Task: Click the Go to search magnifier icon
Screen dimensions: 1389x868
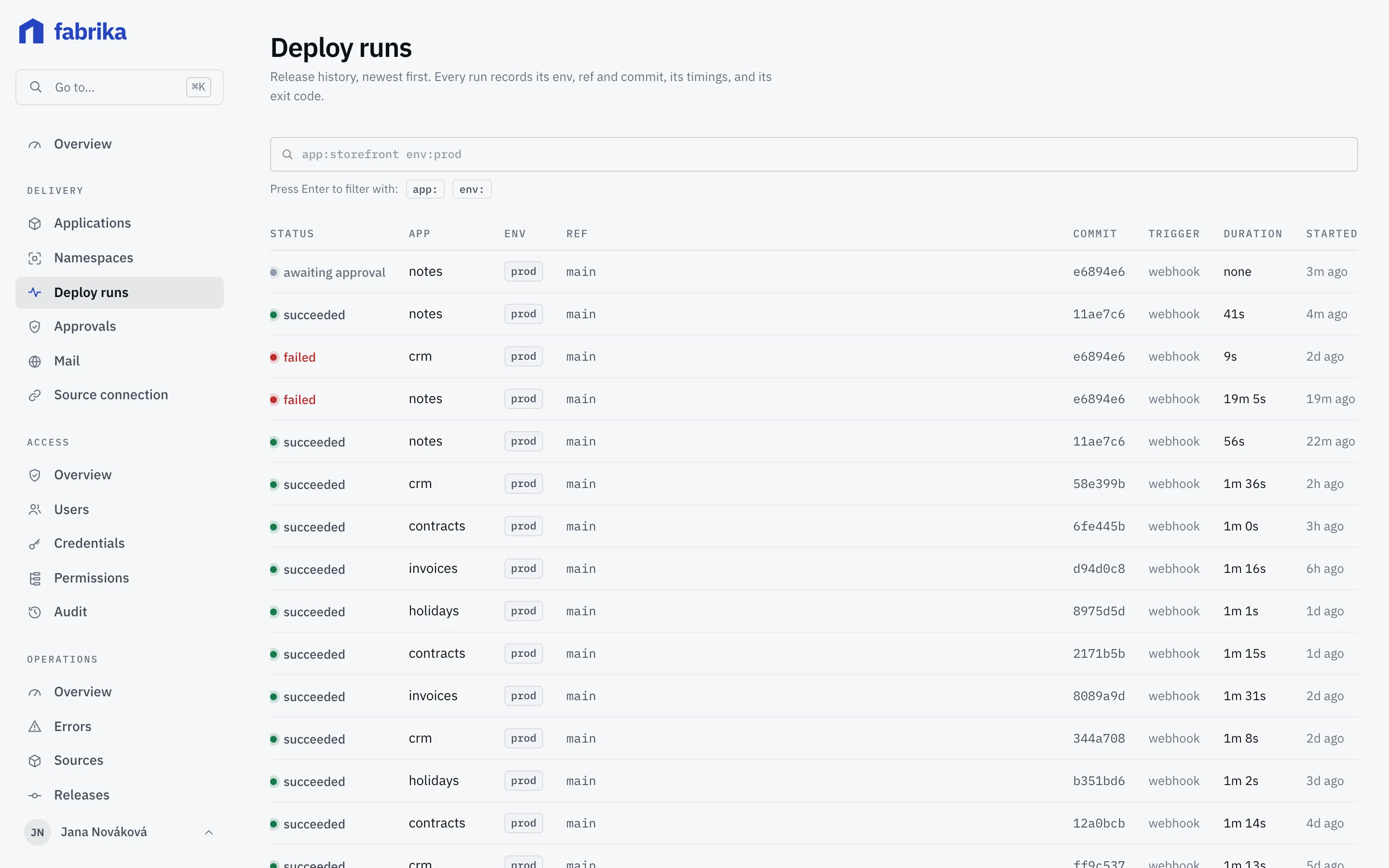Action: pos(36,87)
